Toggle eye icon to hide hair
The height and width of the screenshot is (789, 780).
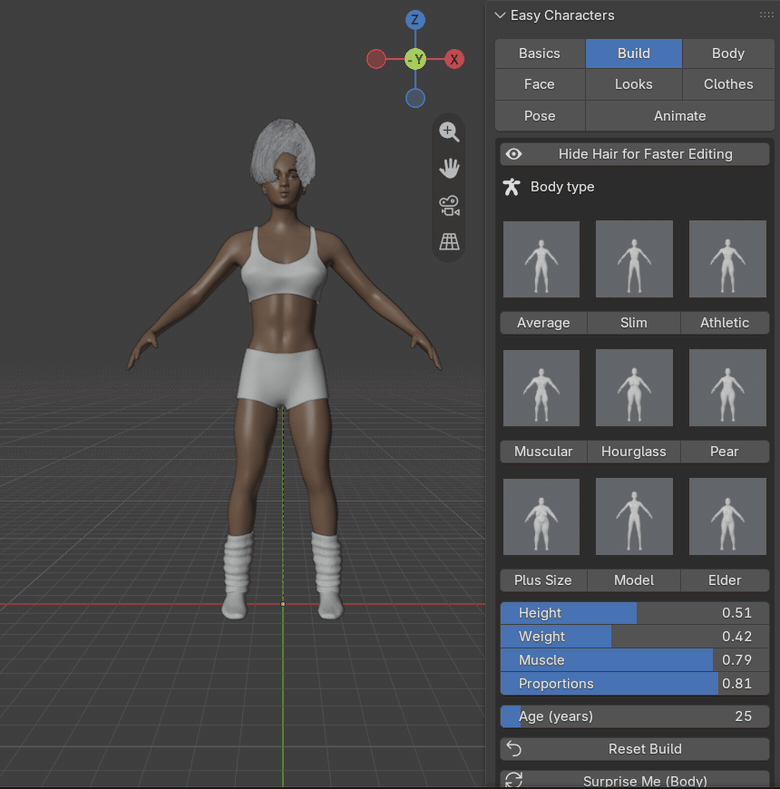click(x=513, y=154)
